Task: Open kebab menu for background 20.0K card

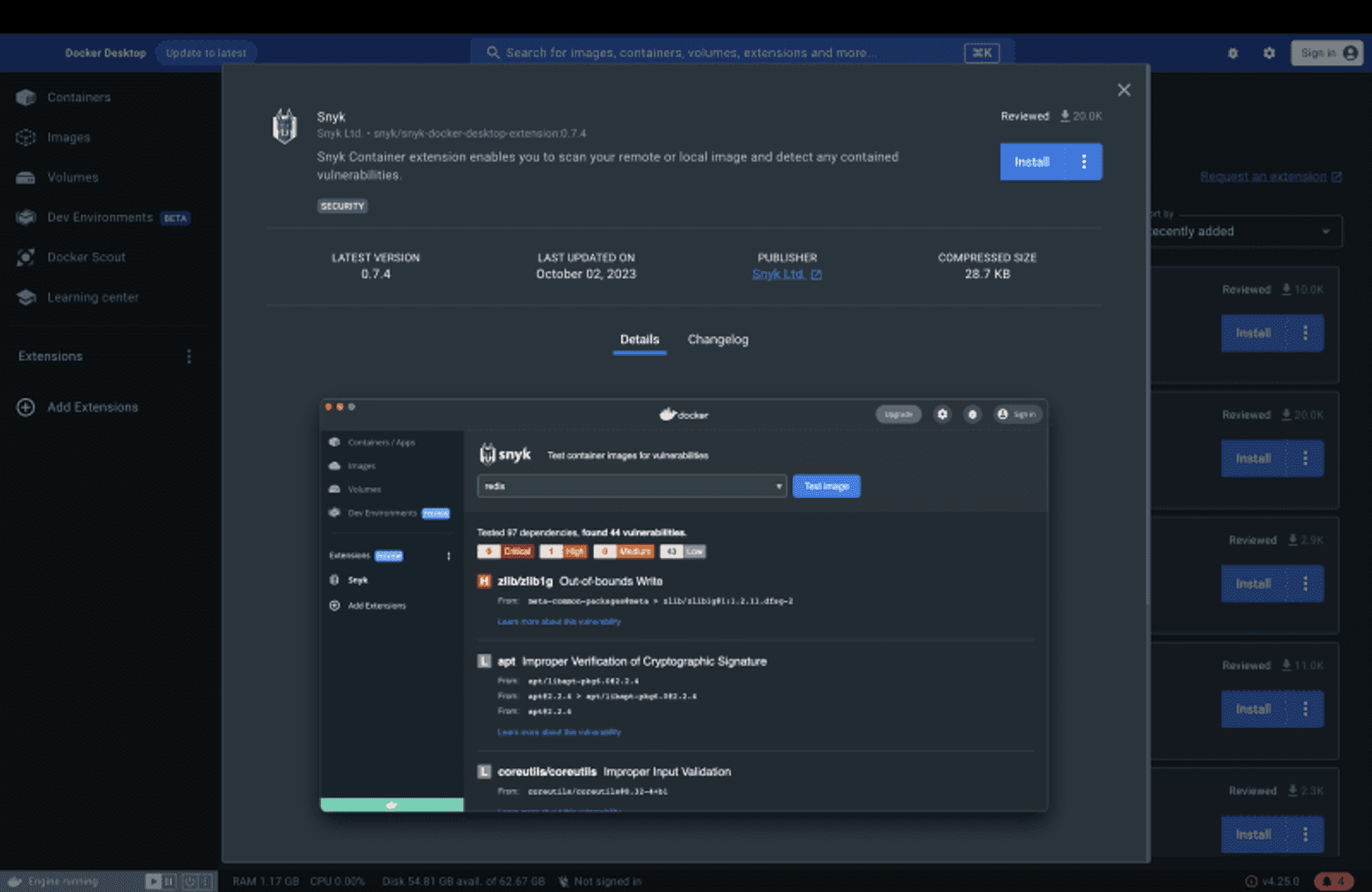Action: 1305,458
